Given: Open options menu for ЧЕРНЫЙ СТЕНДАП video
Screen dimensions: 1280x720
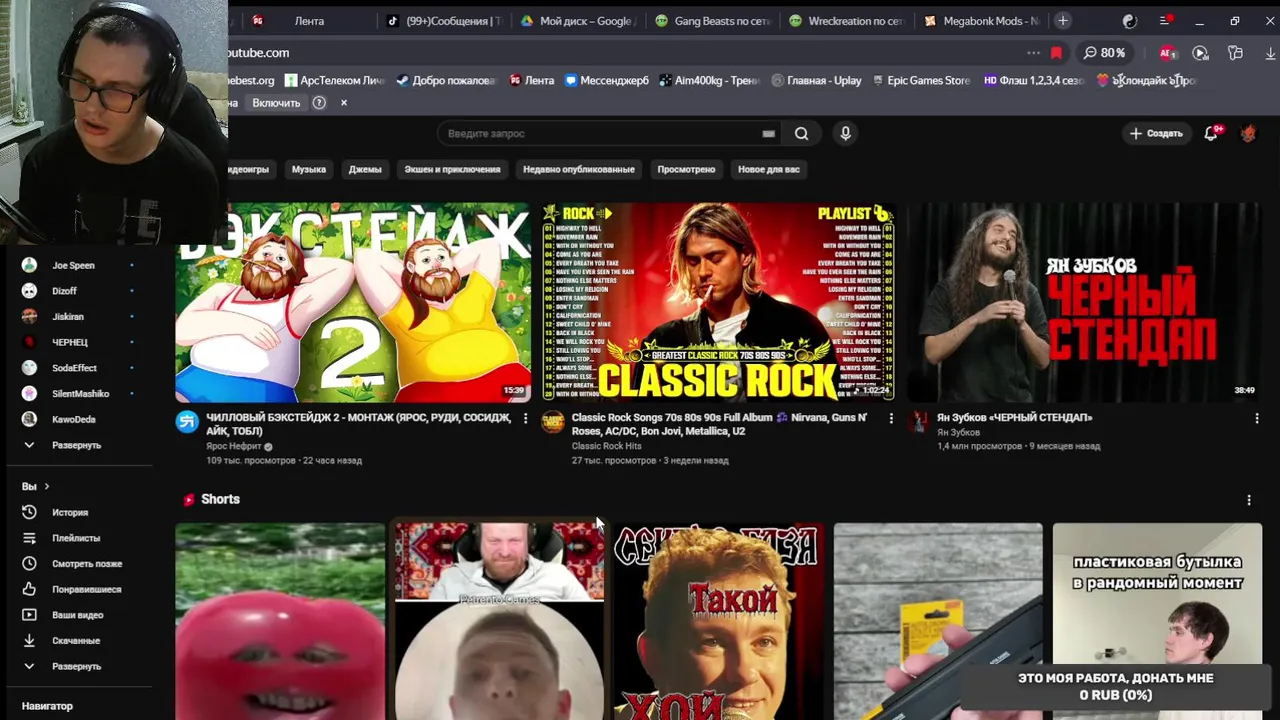Looking at the screenshot, I should coord(1257,418).
